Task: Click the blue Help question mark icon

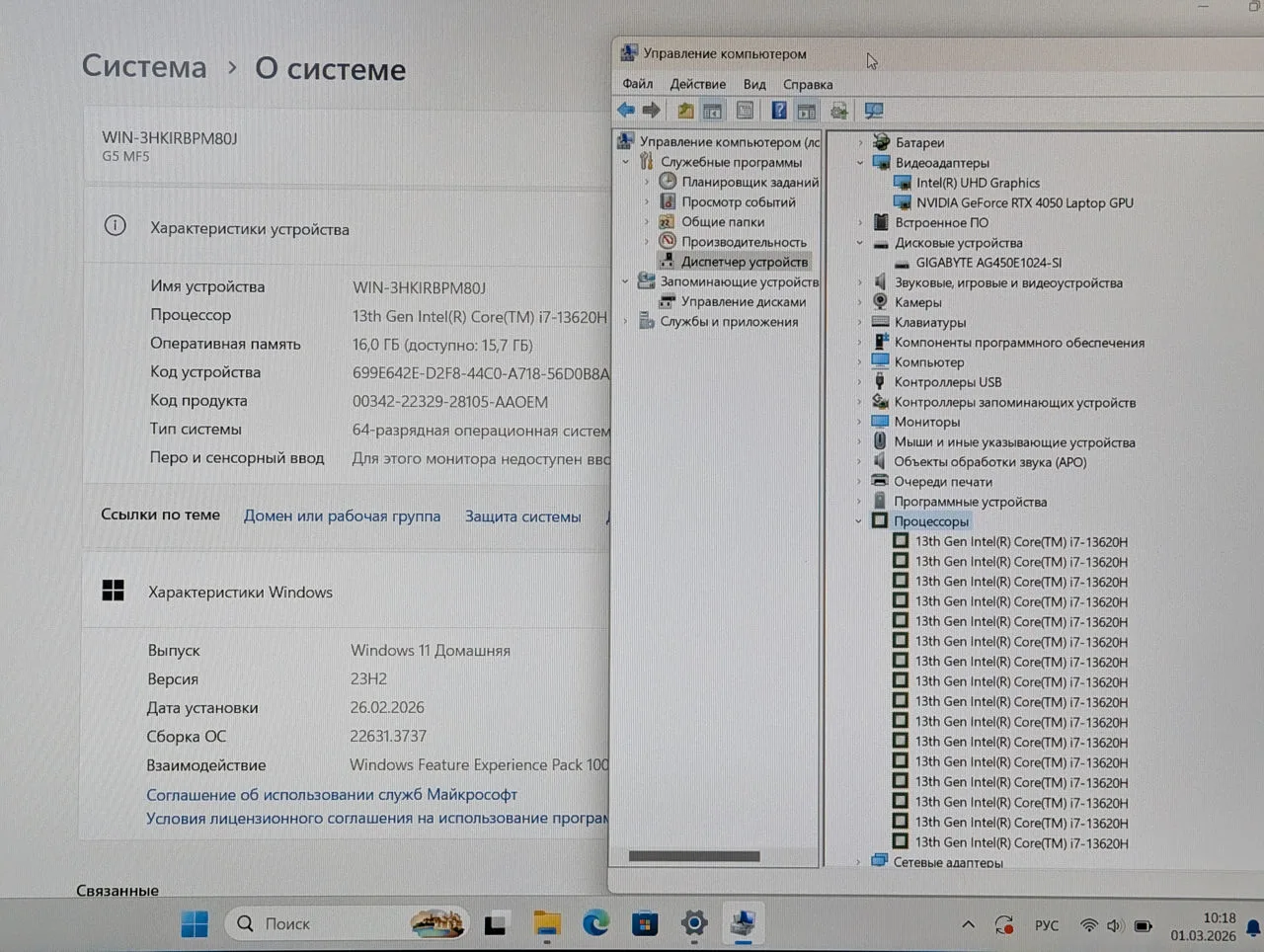Action: 779,111
